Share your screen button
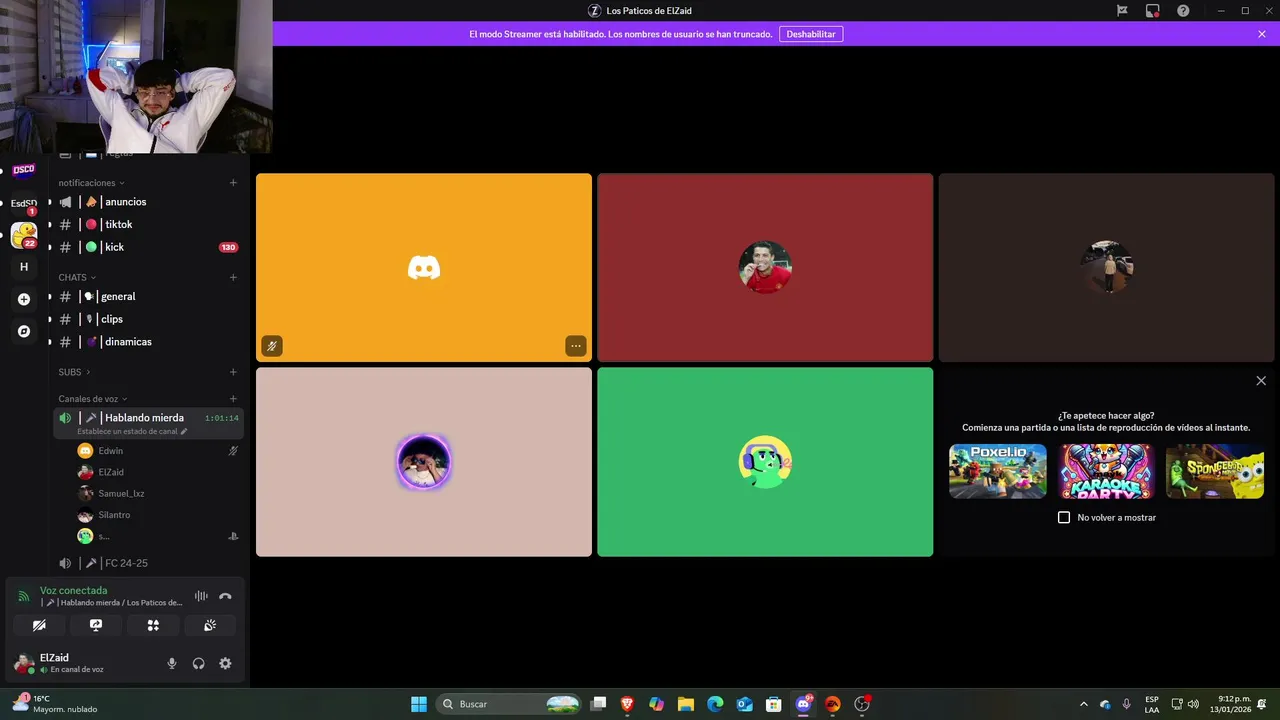The width and height of the screenshot is (1280, 720). (x=96, y=625)
